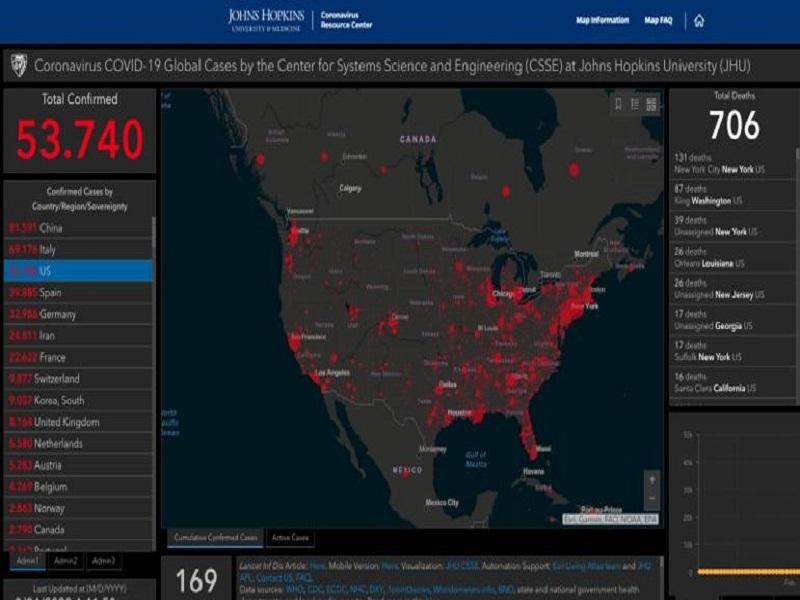Open the bookmarks icon on the map
Screen dimensions: 800x600
tap(618, 105)
